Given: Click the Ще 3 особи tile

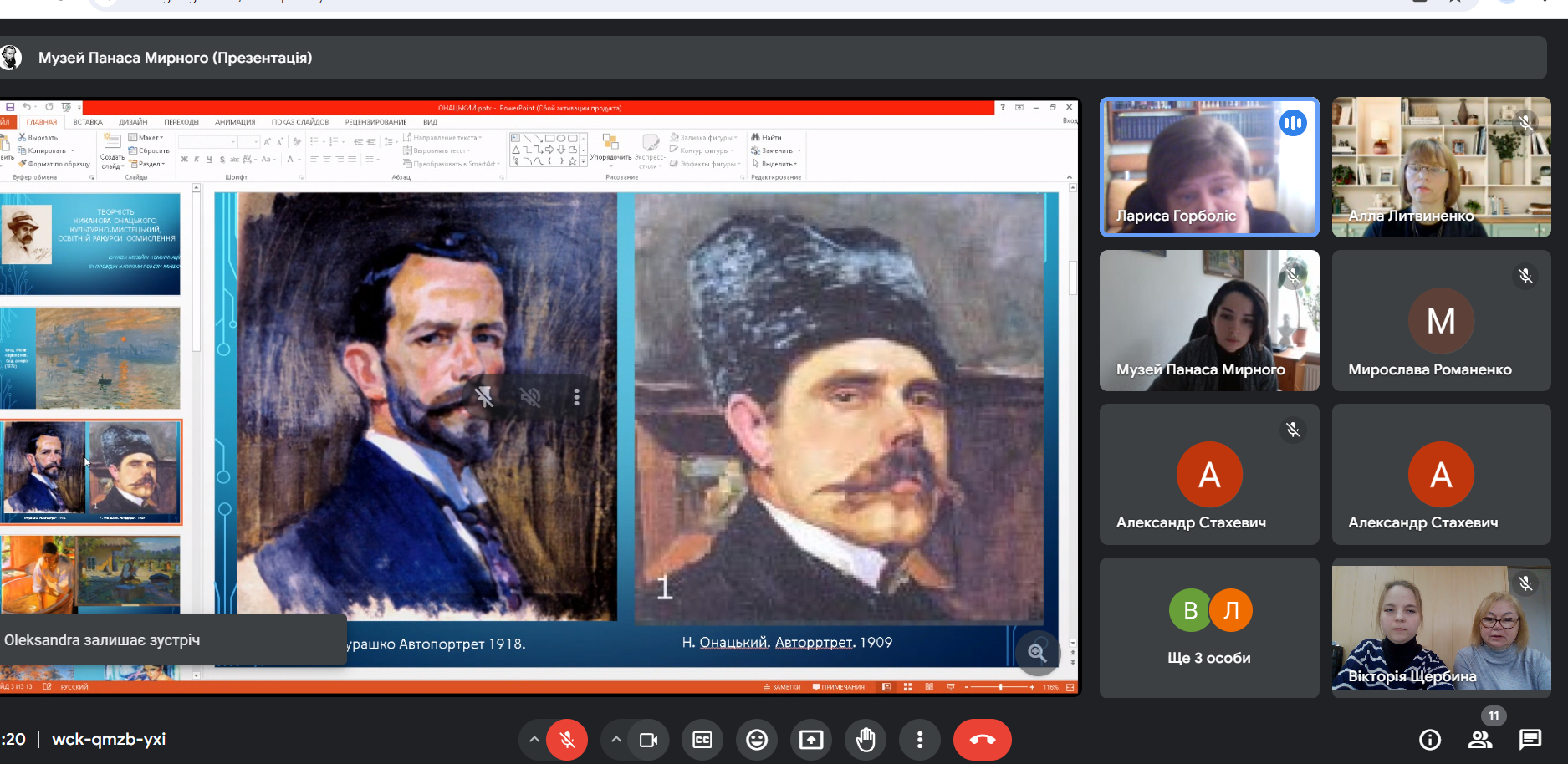Looking at the screenshot, I should [1209, 628].
